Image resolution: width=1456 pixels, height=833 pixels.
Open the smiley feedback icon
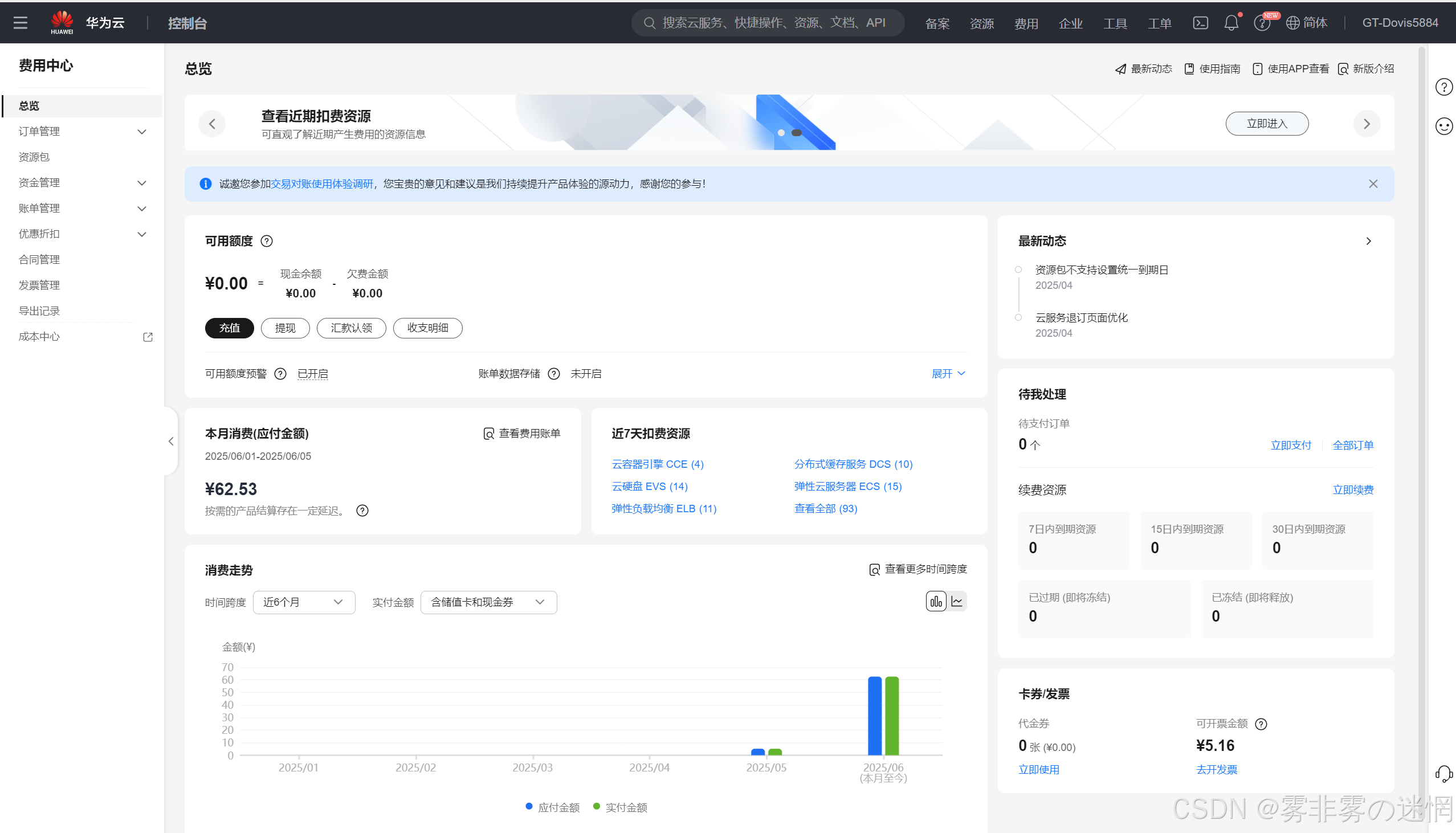pos(1443,126)
